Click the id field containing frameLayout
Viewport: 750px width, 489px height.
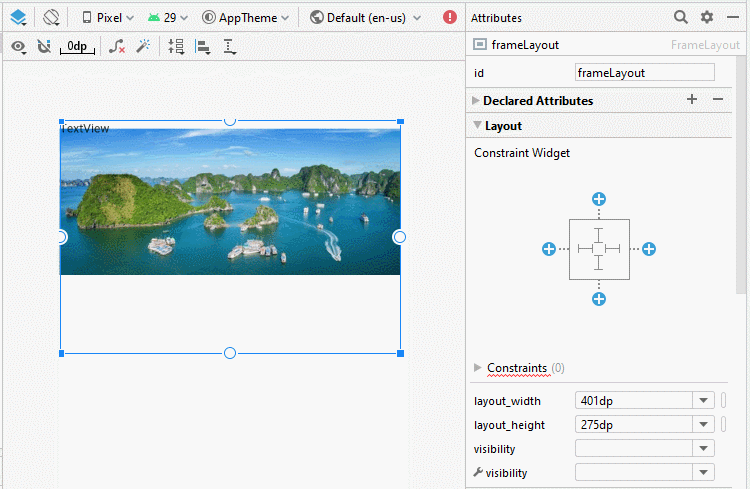click(x=644, y=73)
